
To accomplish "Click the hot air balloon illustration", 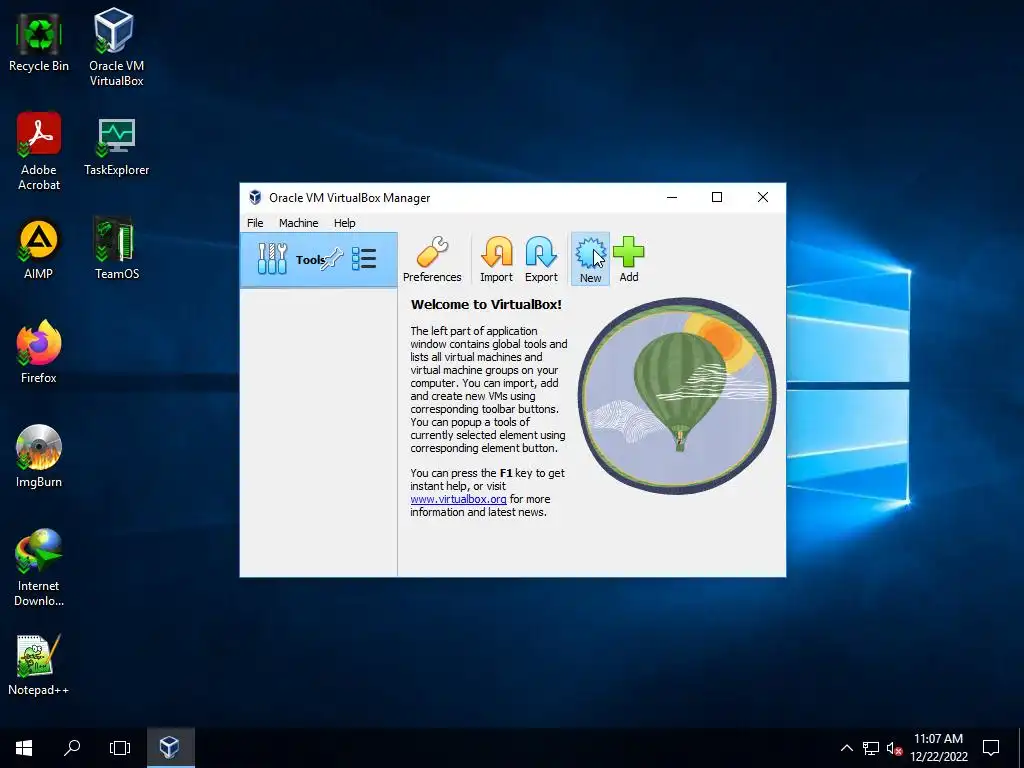I will [677, 396].
